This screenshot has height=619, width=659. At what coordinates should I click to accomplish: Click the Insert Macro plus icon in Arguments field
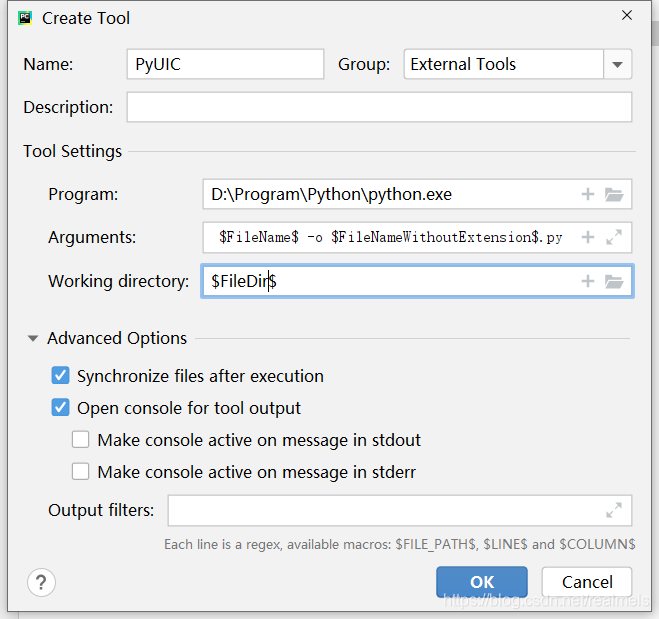pos(588,237)
